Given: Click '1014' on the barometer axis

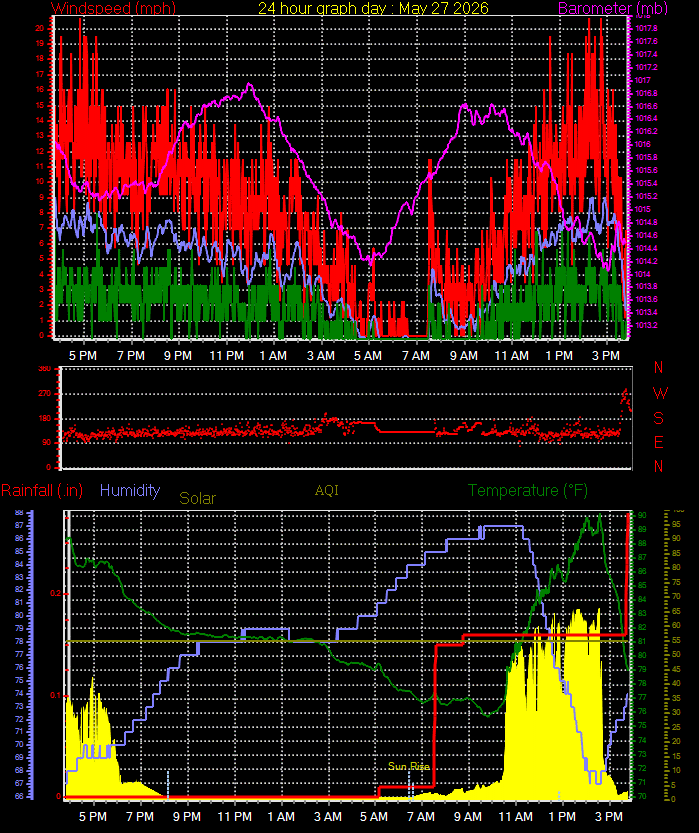Looking at the screenshot, I should point(643,274).
